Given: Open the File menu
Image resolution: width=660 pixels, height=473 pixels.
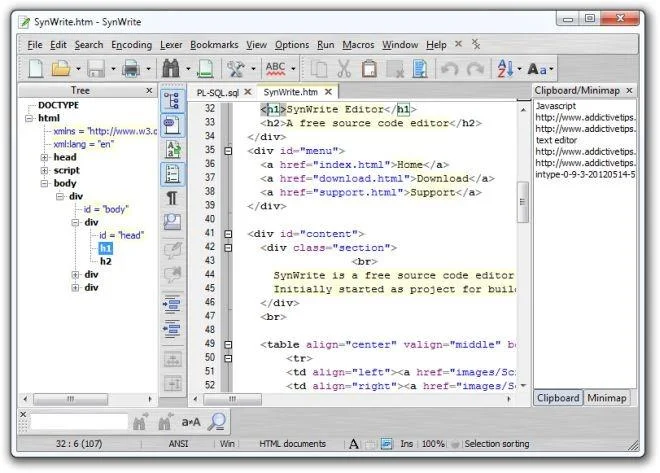Looking at the screenshot, I should [35, 45].
